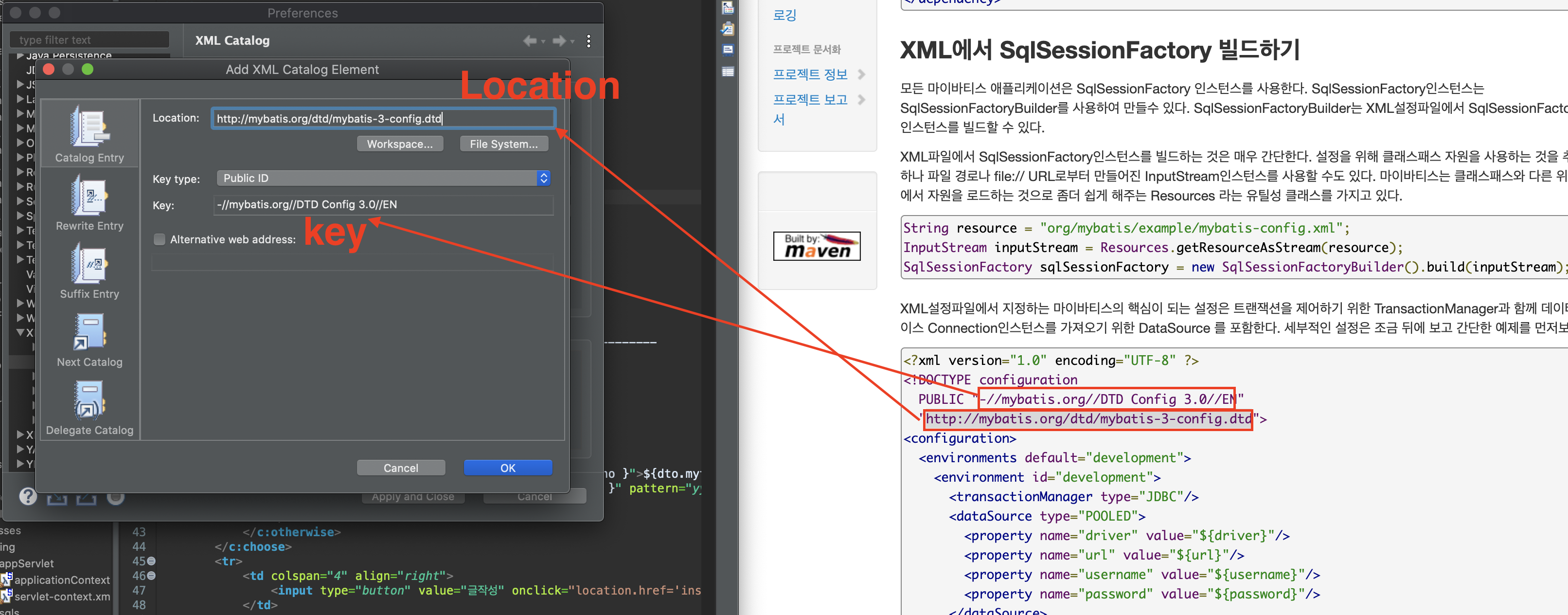Click the File System... button
The width and height of the screenshot is (1568, 615).
point(503,144)
